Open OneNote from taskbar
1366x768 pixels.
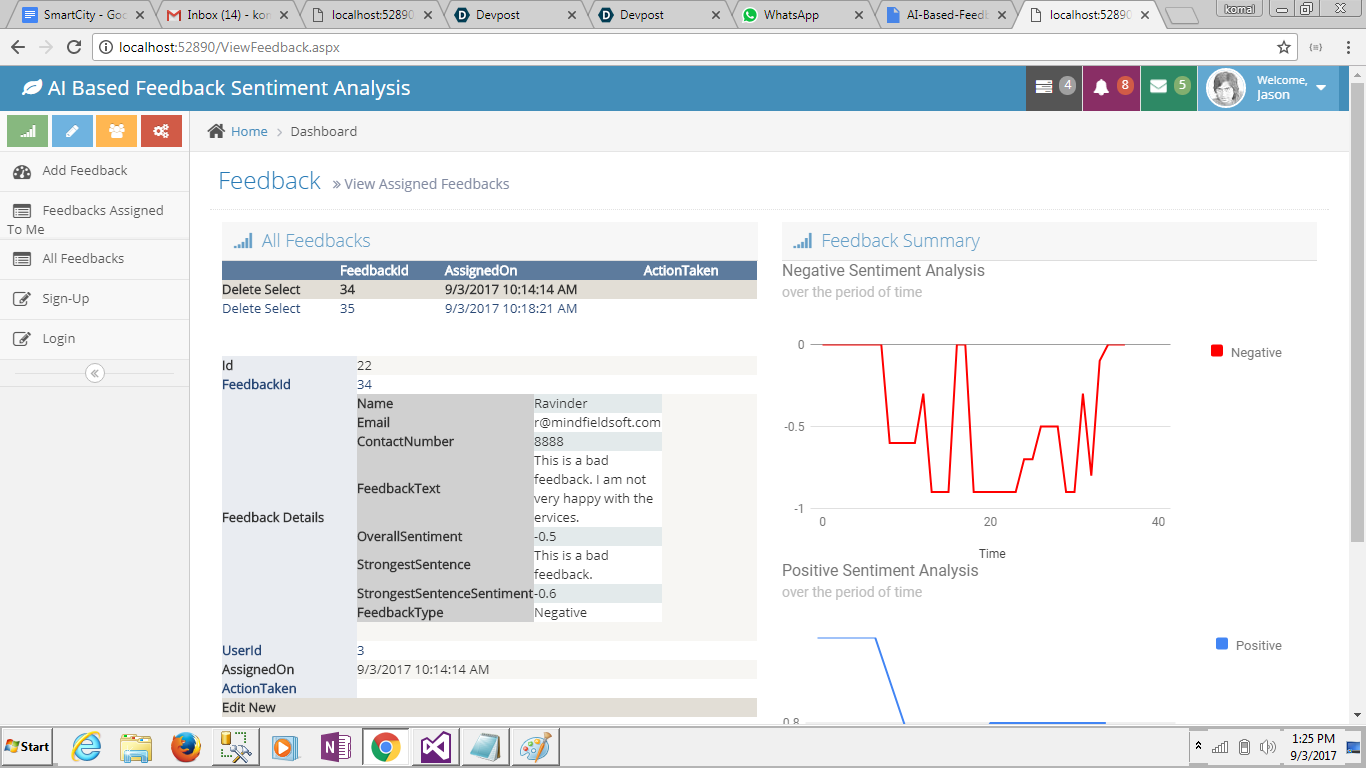tap(335, 747)
